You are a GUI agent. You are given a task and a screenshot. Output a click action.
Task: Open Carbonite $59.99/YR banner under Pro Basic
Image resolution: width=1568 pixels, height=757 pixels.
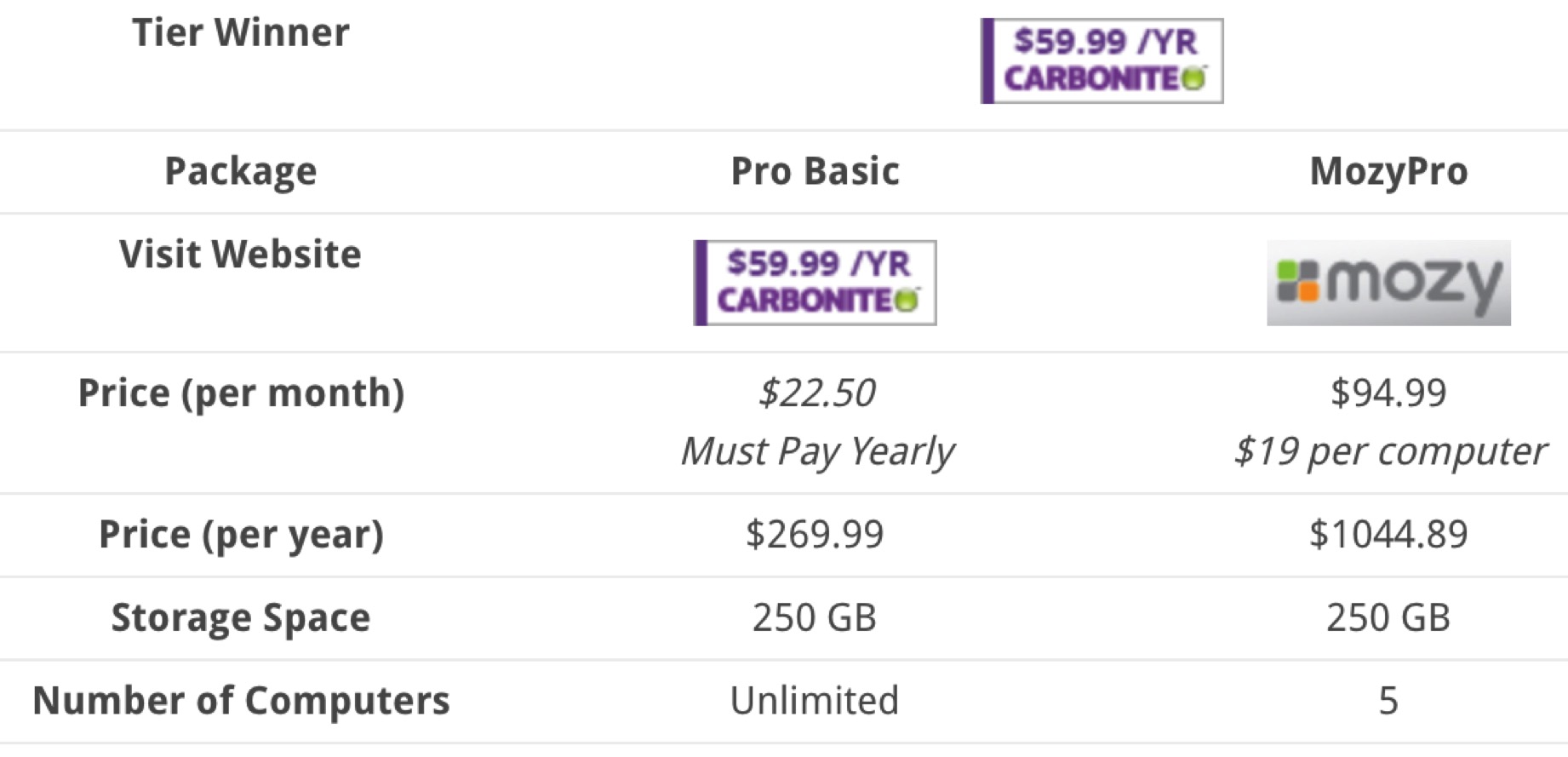point(815,283)
